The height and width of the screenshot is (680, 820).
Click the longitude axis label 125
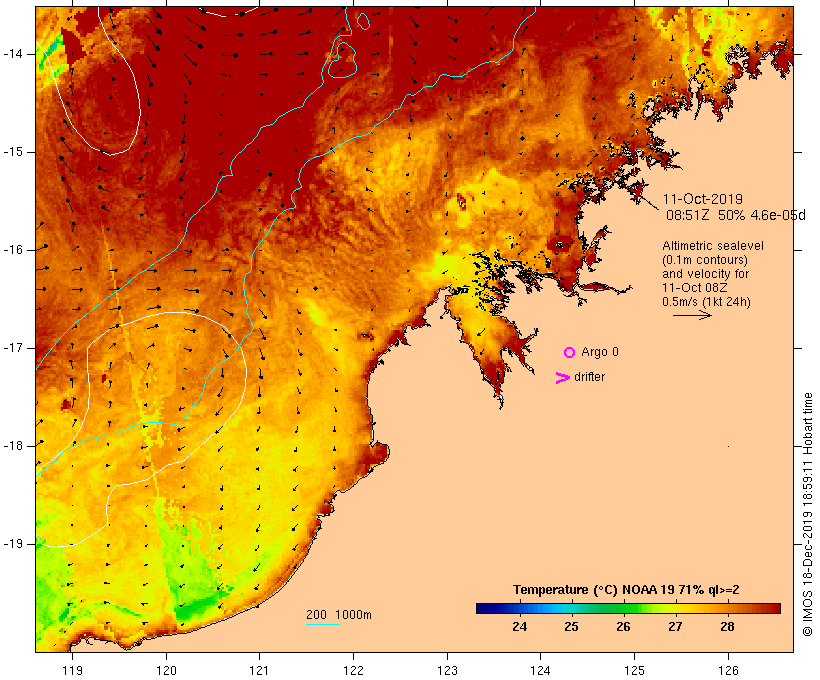tap(634, 671)
